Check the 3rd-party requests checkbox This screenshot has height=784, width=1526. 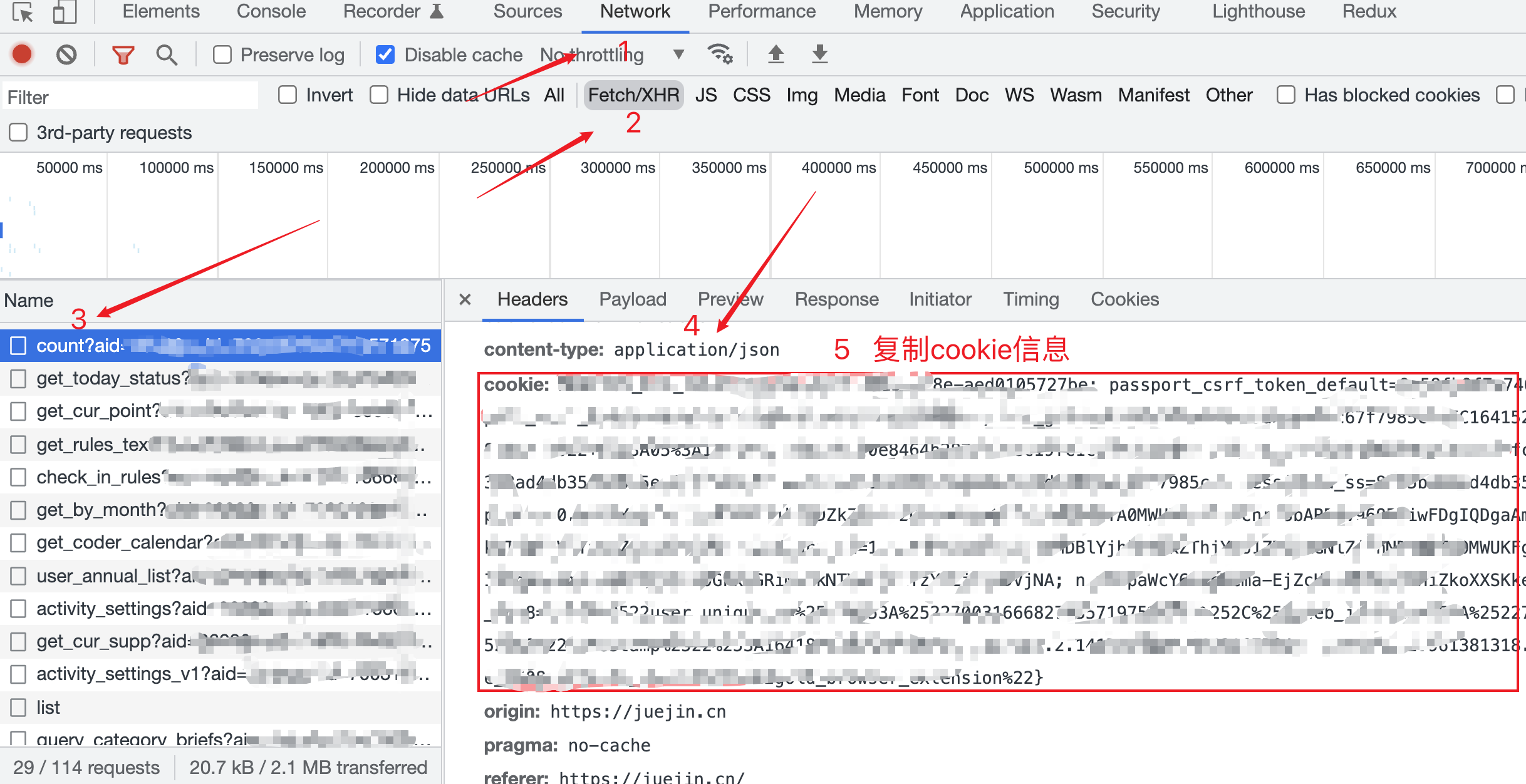tap(18, 133)
